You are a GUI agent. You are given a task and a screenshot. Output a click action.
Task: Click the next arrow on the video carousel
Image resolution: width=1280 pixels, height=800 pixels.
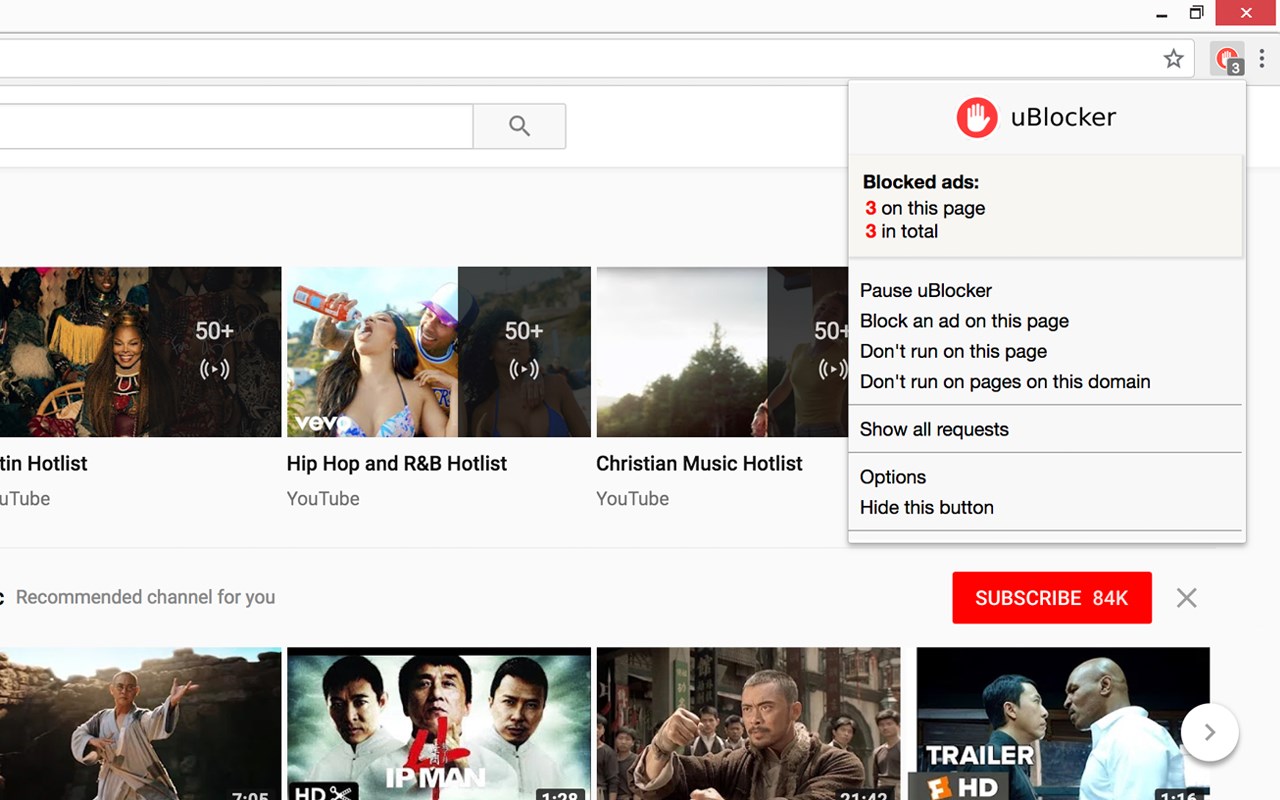1210,733
